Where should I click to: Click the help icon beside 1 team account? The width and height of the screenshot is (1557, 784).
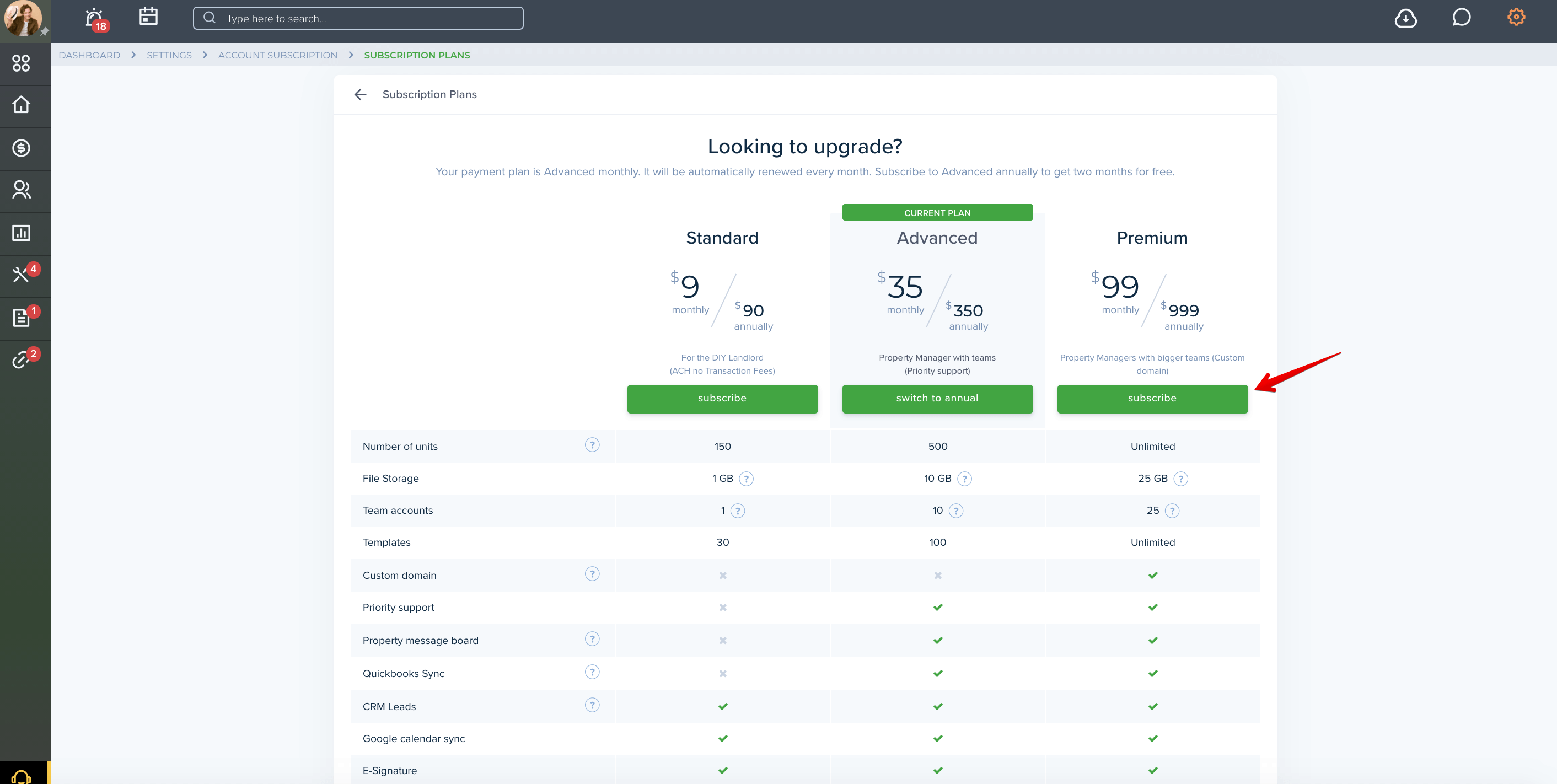pos(737,511)
